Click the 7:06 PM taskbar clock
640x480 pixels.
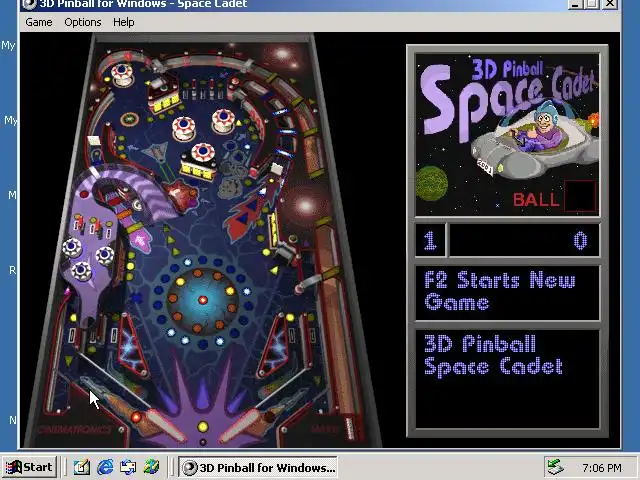[x=602, y=467]
